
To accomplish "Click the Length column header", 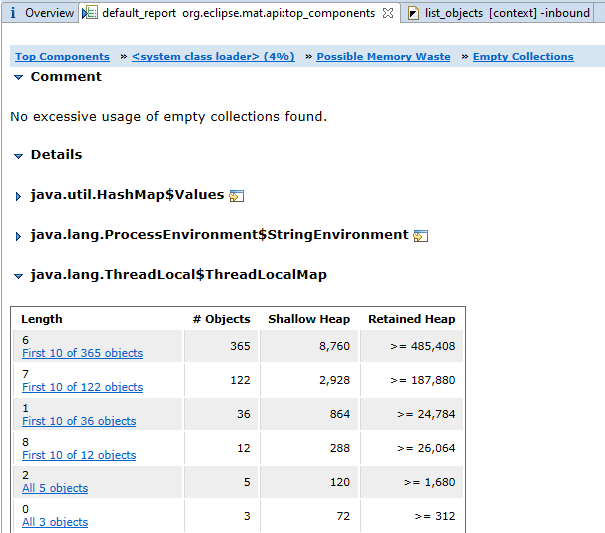I will click(42, 319).
